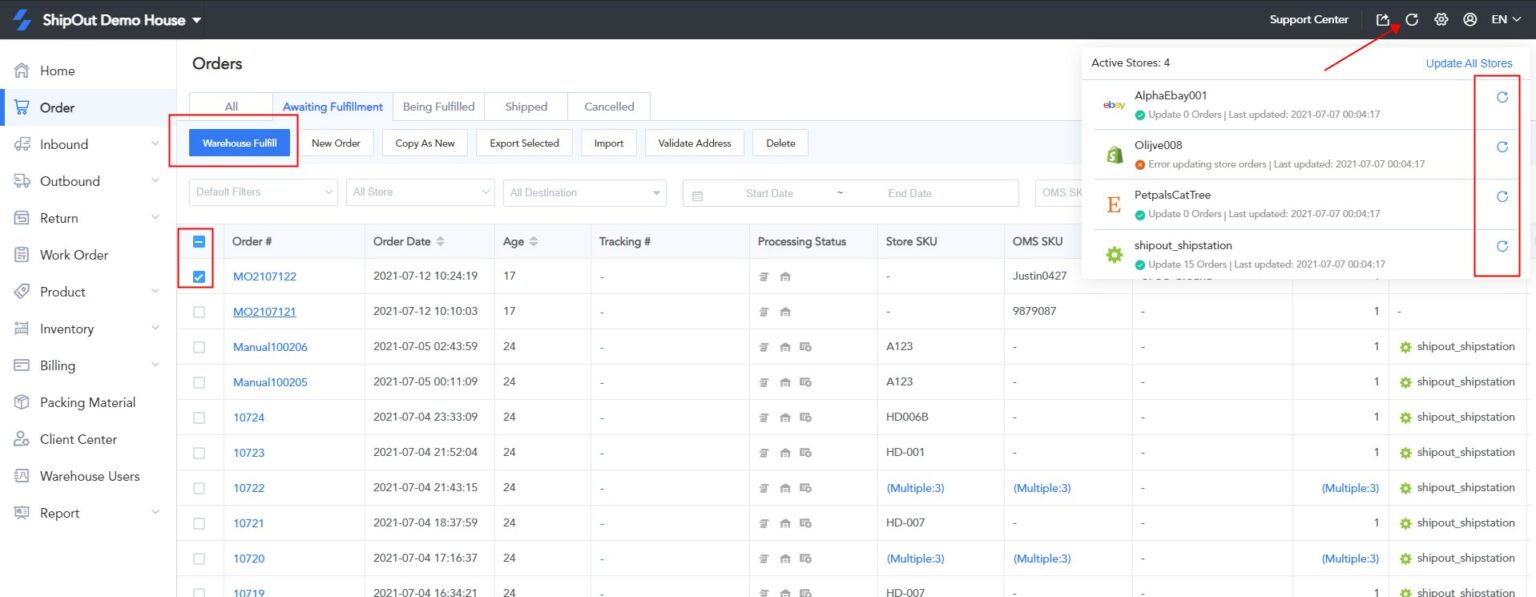Open the Being Fulfilled tab
This screenshot has width=1536, height=597.
coord(438,106)
